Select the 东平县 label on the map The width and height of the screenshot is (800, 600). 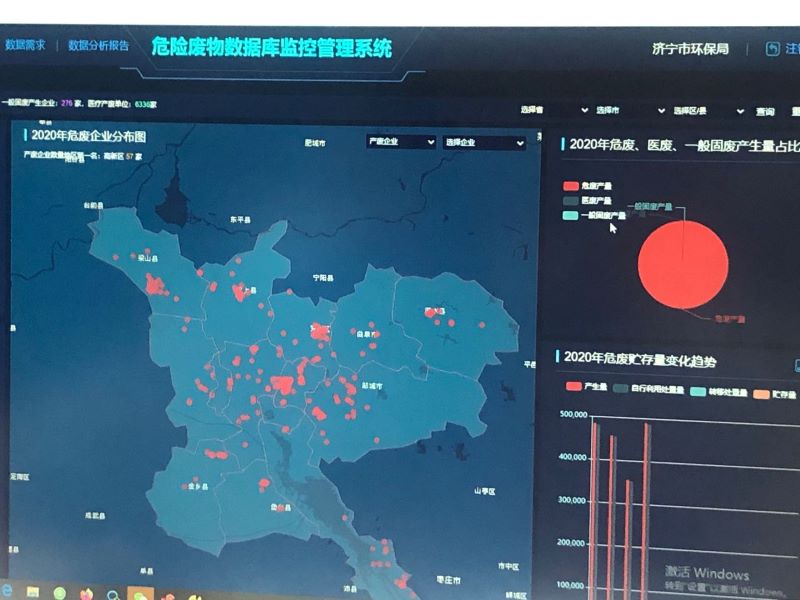coord(240,219)
